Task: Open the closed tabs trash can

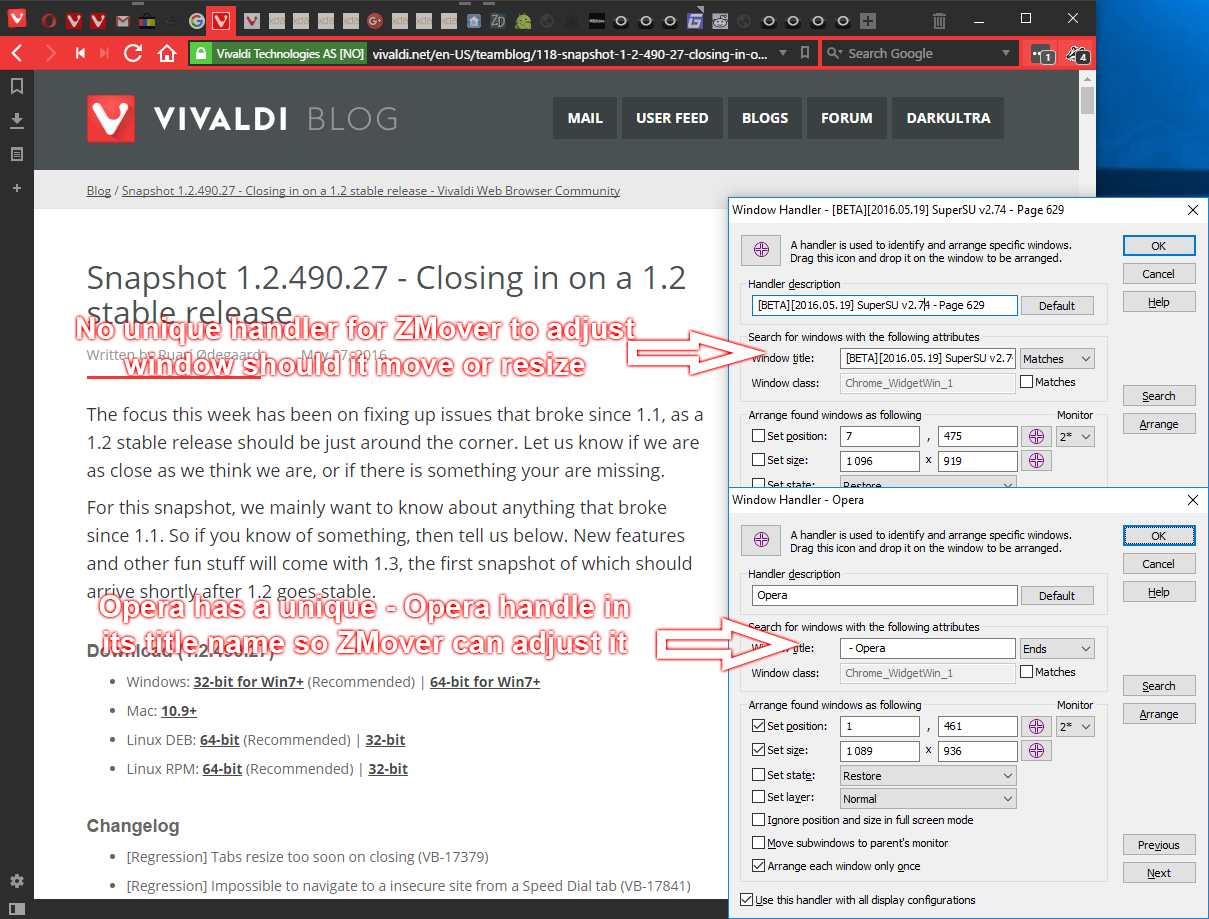Action: click(939, 20)
